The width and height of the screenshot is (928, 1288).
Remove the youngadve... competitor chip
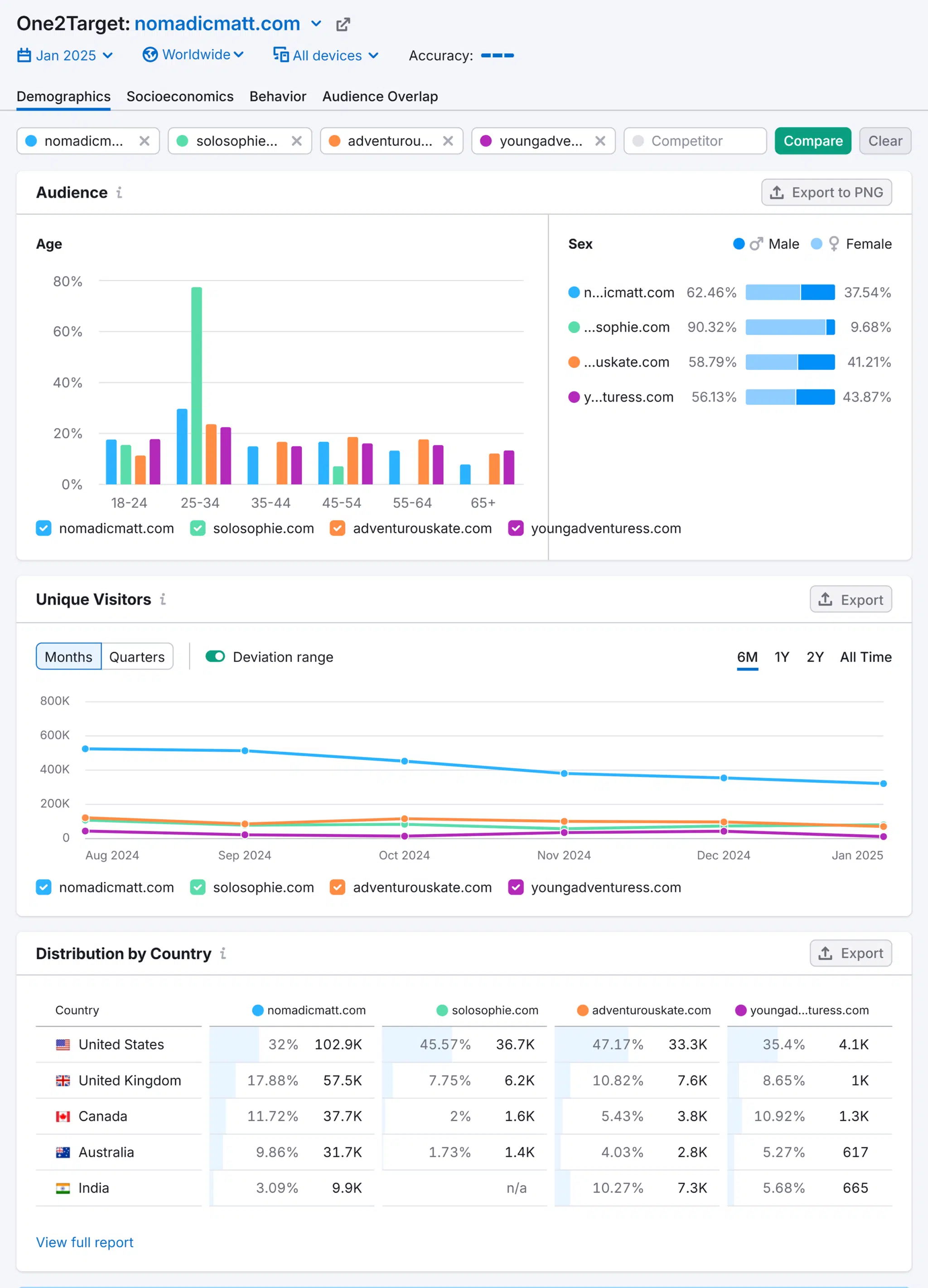(x=600, y=141)
